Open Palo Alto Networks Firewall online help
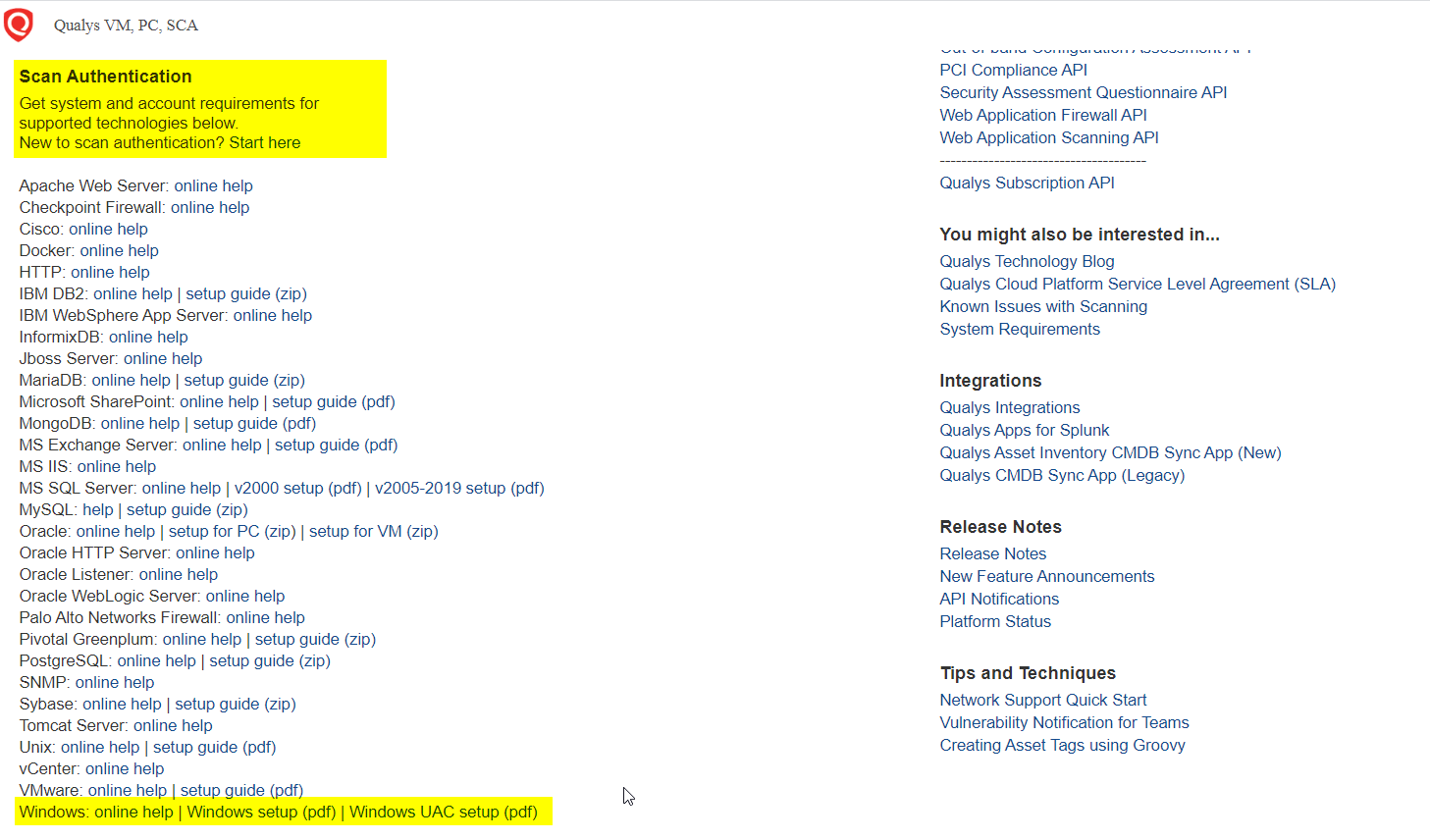 (265, 617)
